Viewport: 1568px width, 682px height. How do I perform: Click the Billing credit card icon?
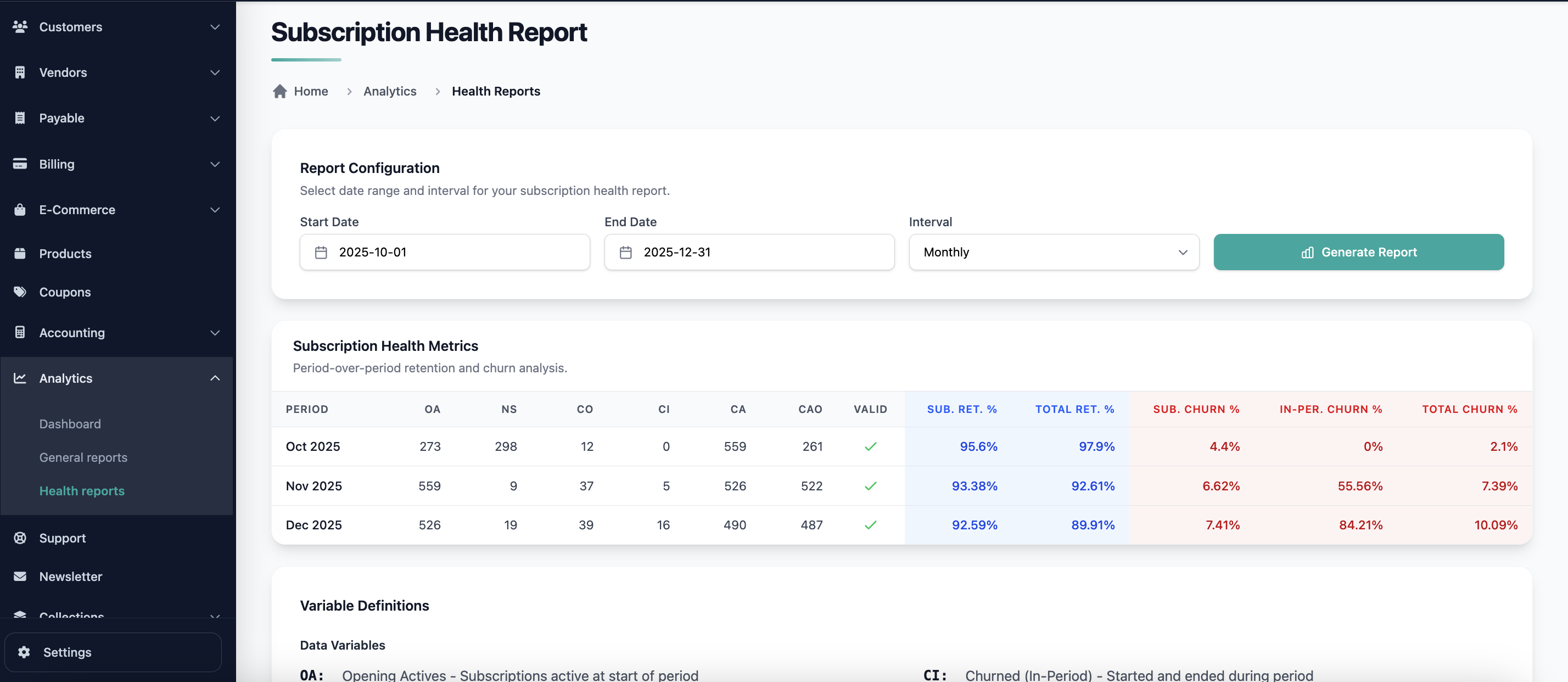(x=20, y=164)
